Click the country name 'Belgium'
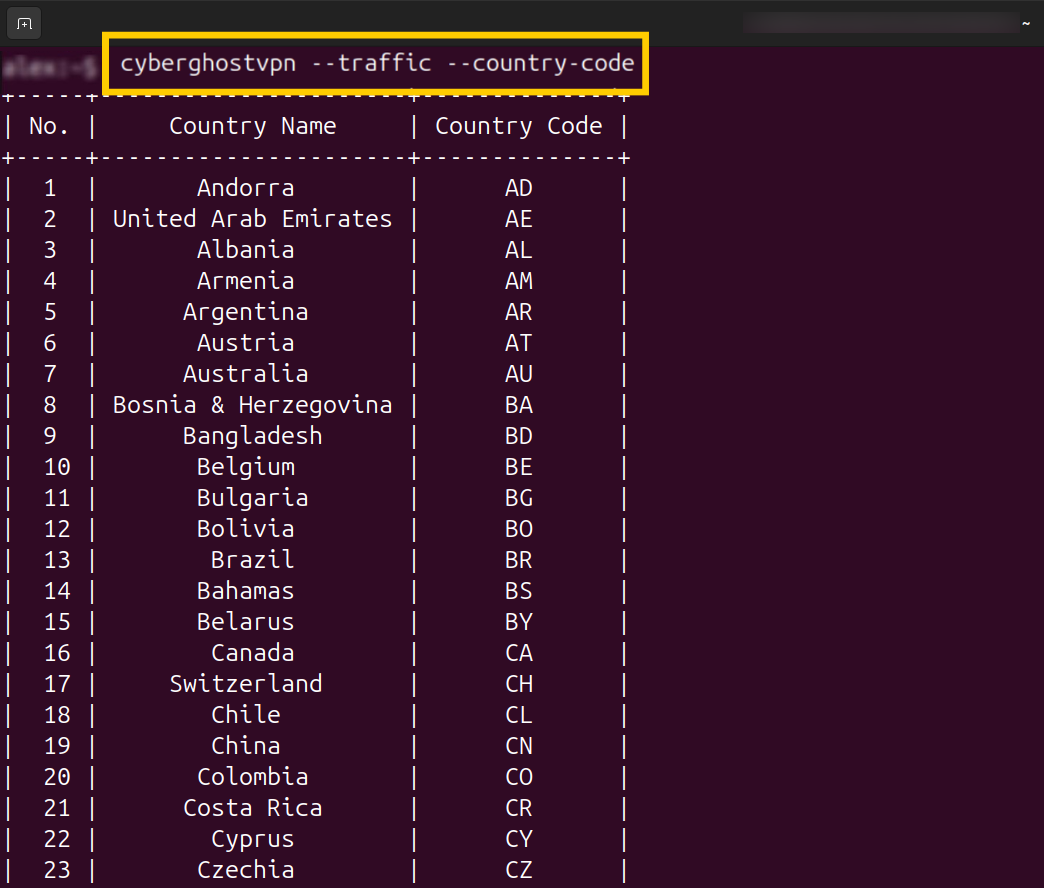The image size is (1044, 888). tap(246, 467)
